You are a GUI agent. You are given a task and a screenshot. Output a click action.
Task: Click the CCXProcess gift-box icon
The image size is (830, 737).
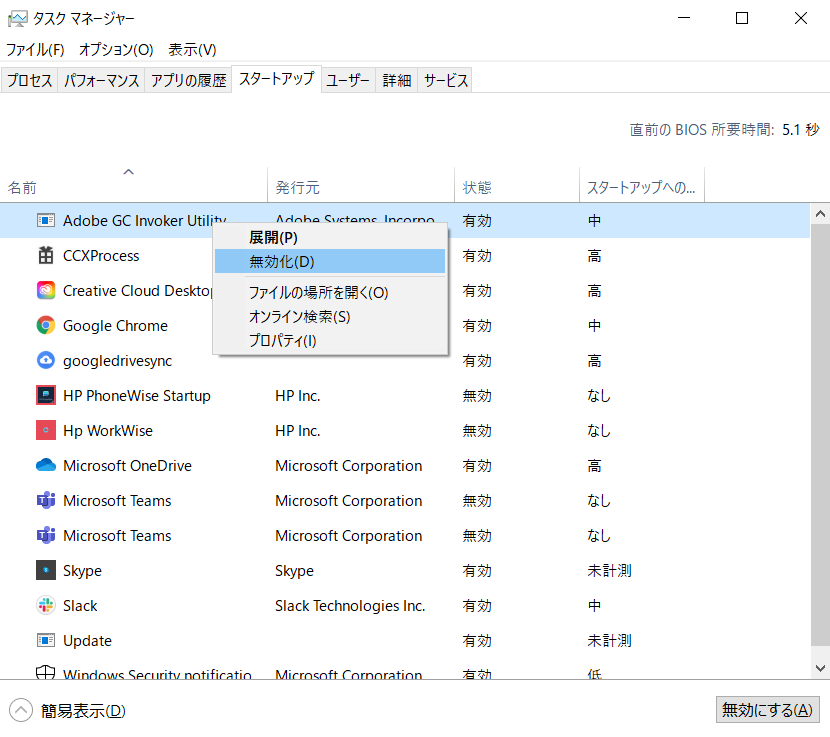click(46, 255)
